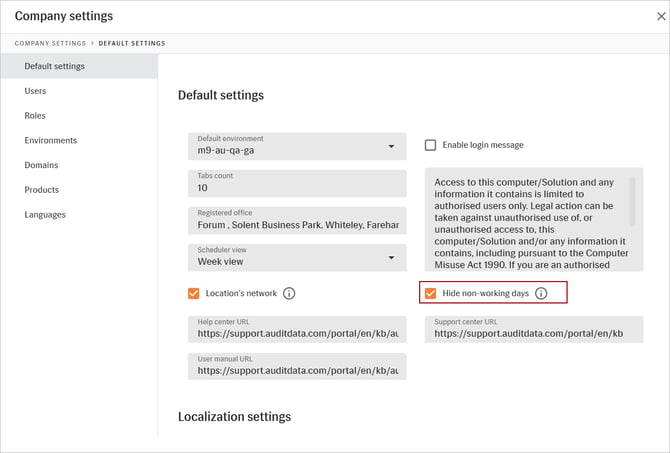This screenshot has width=670, height=453.
Task: Click the Help center URL field
Action: [x=297, y=329]
